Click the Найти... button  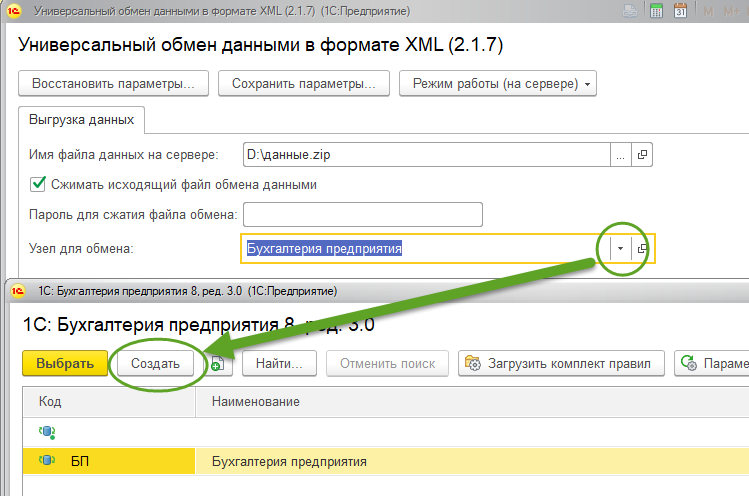point(279,364)
